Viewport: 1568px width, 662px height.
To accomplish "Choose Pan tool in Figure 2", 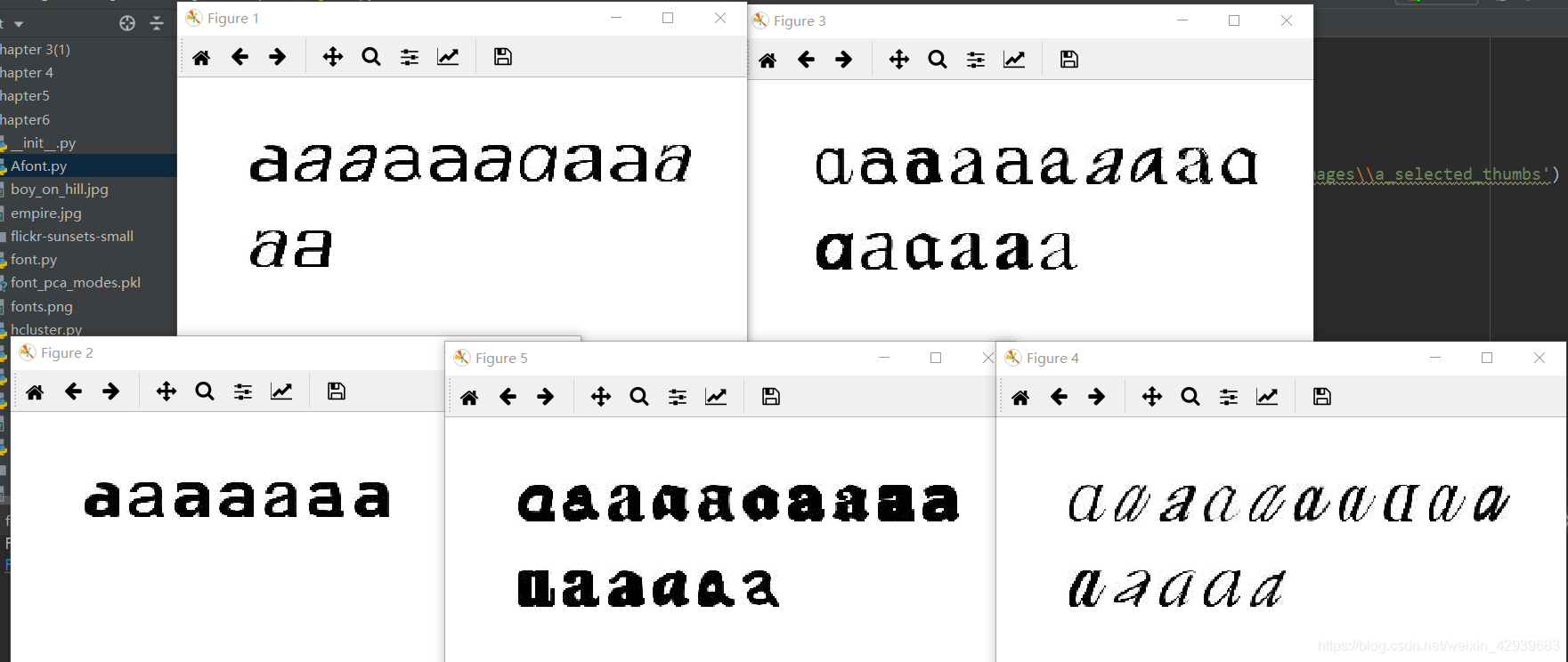I will coord(167,392).
